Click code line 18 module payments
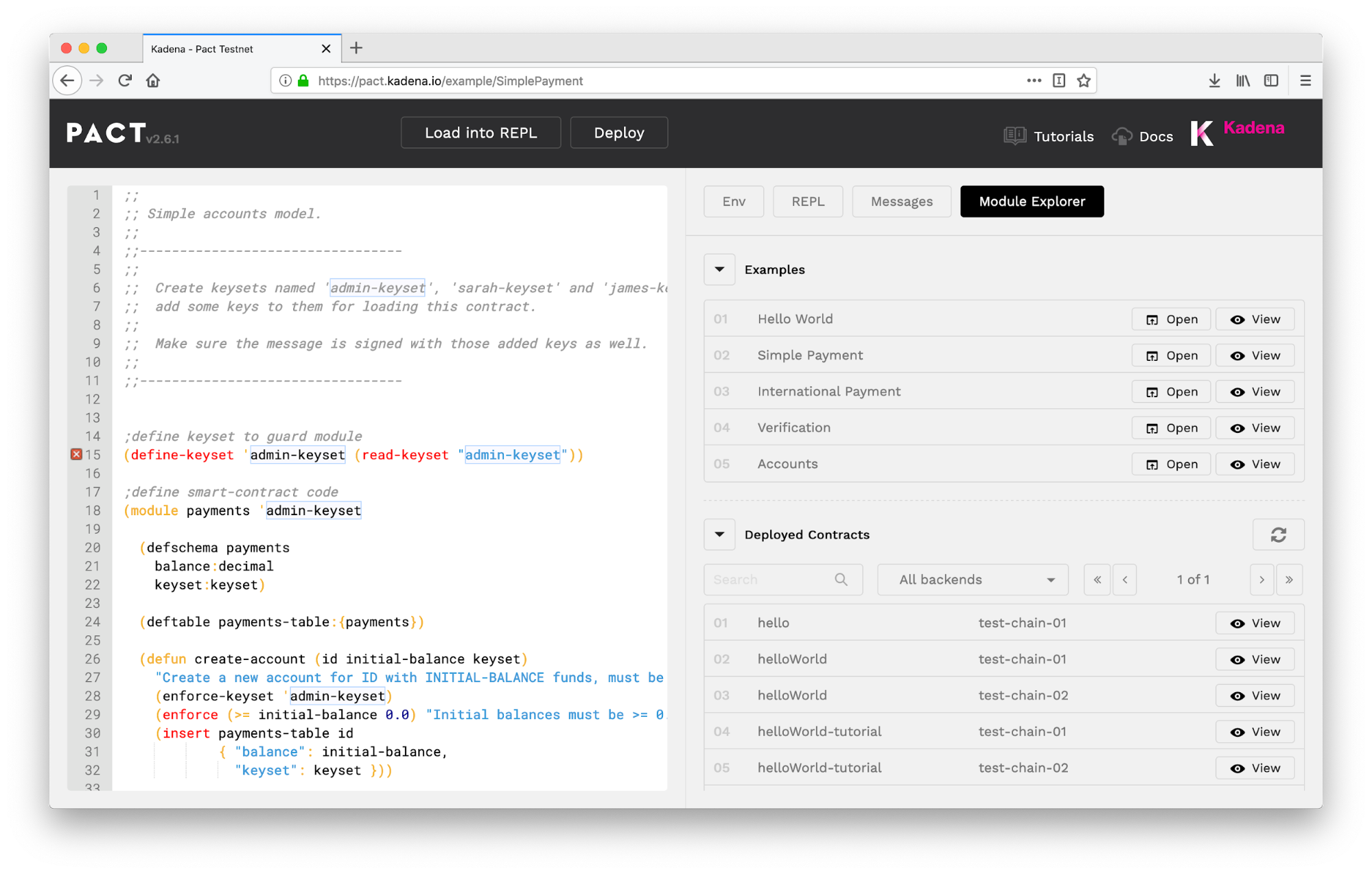 (x=242, y=510)
